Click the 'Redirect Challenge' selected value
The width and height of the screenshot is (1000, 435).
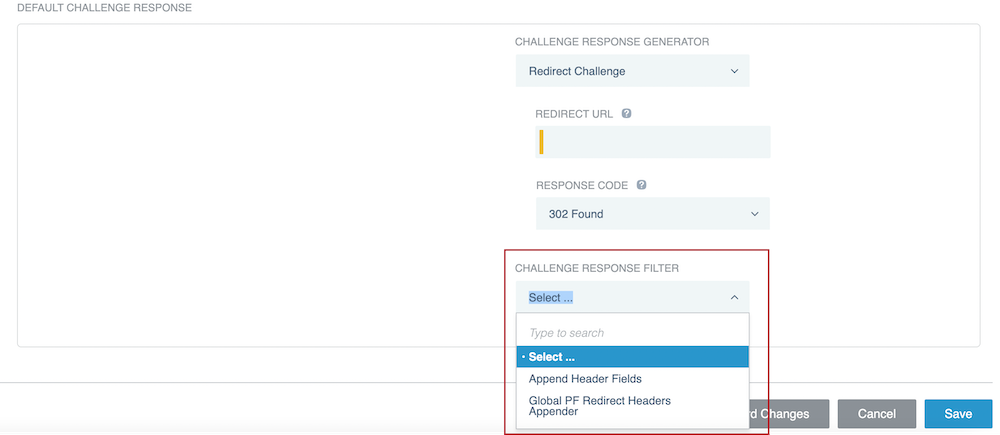click(x=577, y=71)
